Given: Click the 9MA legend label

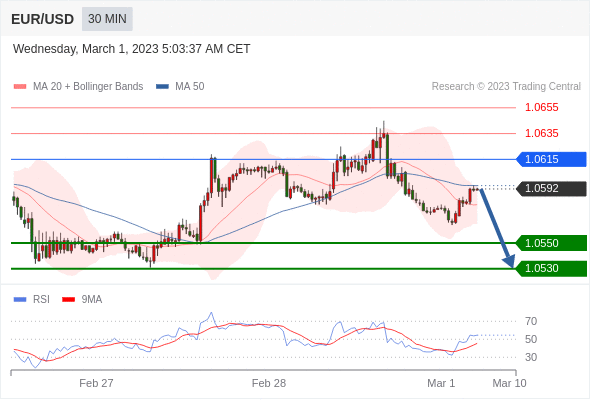Looking at the screenshot, I should click(x=92, y=300).
